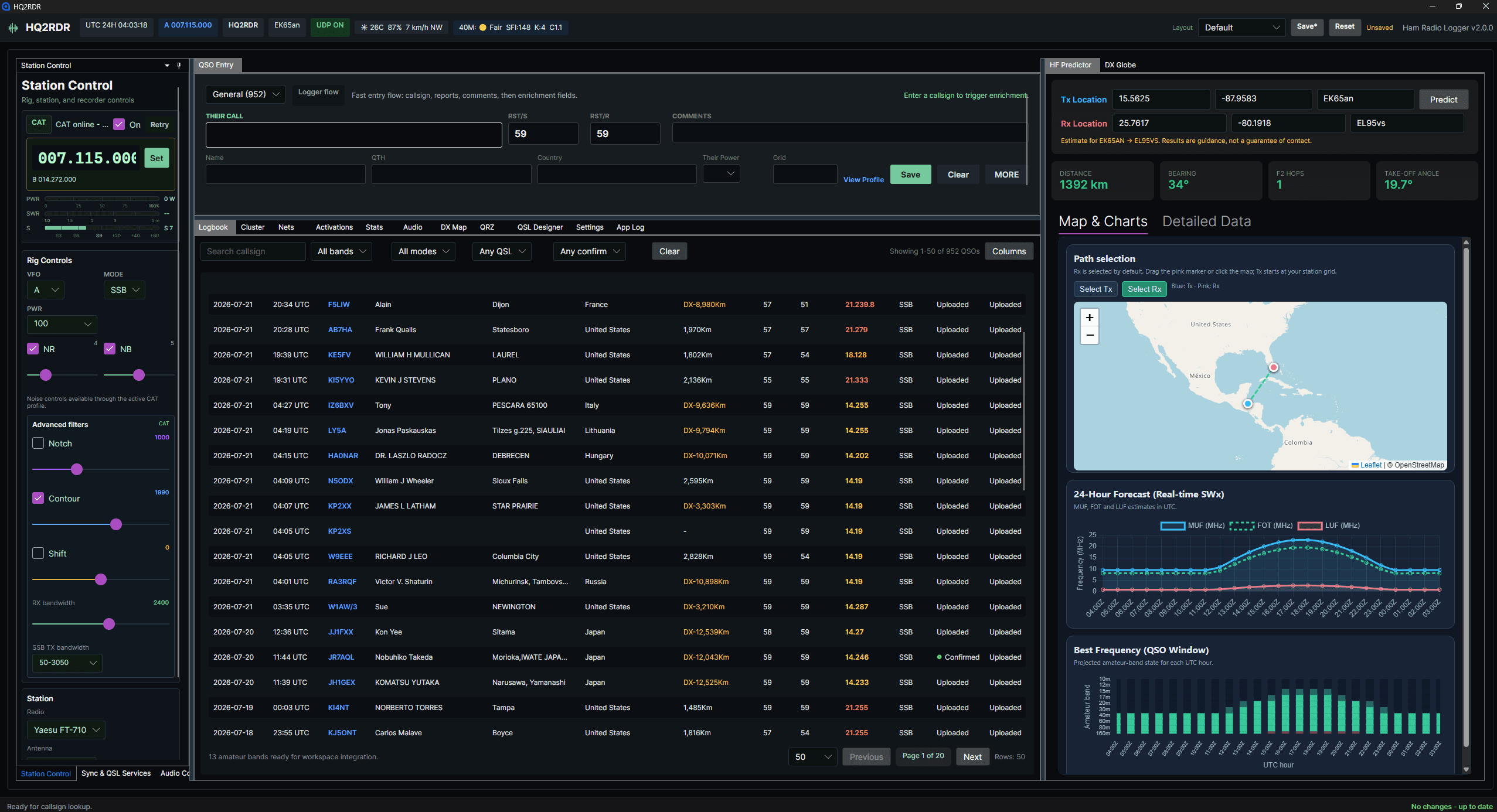This screenshot has width=1497, height=812.
Task: Open the Leaflet attribution link
Action: coord(1370,465)
